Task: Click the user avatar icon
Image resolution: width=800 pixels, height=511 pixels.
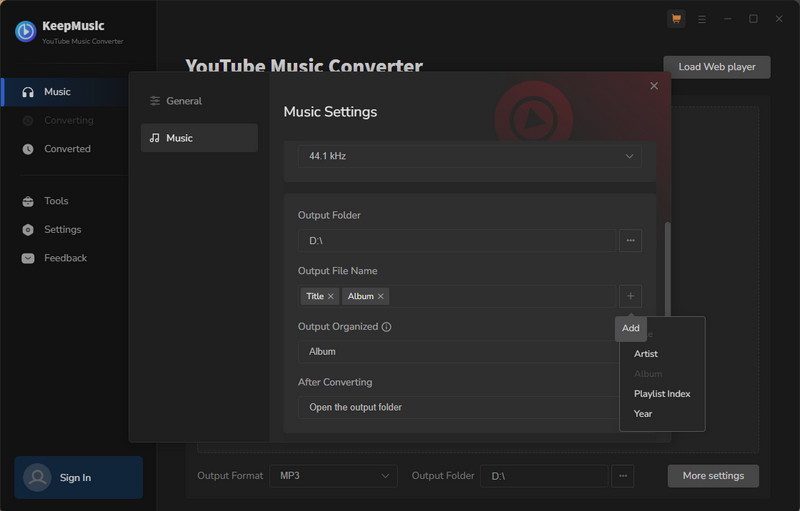Action: coord(37,477)
